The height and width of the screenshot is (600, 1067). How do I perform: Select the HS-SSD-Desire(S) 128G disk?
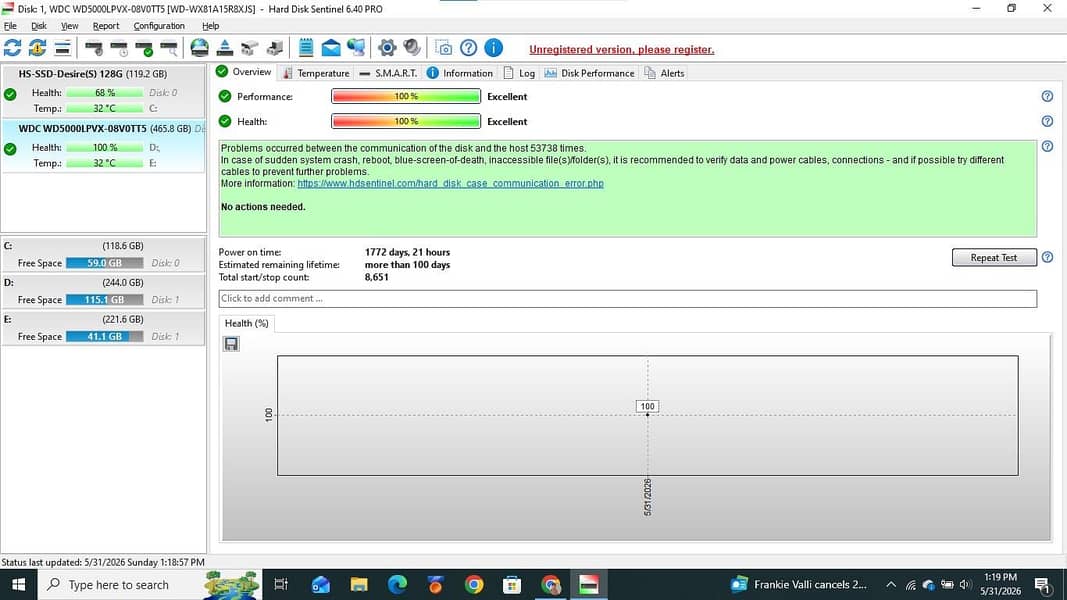tap(103, 91)
